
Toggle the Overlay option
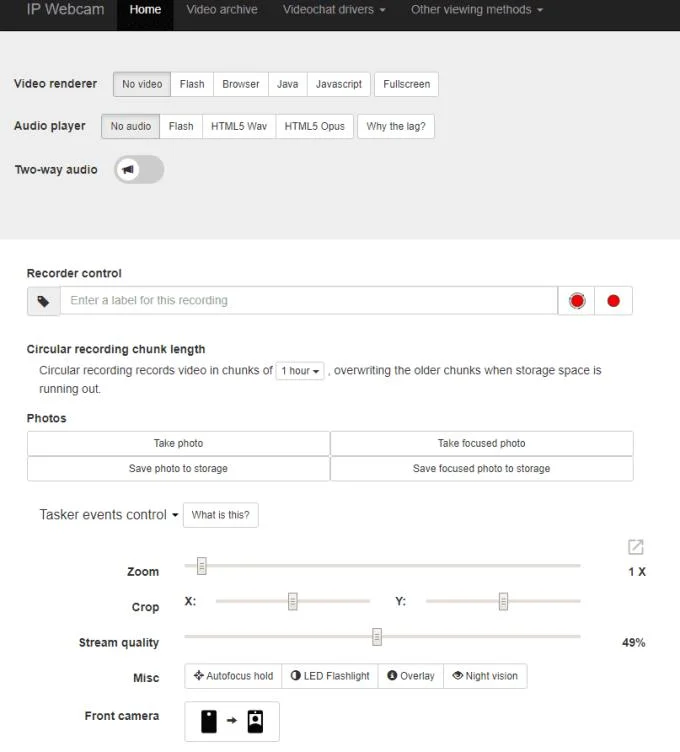click(411, 676)
